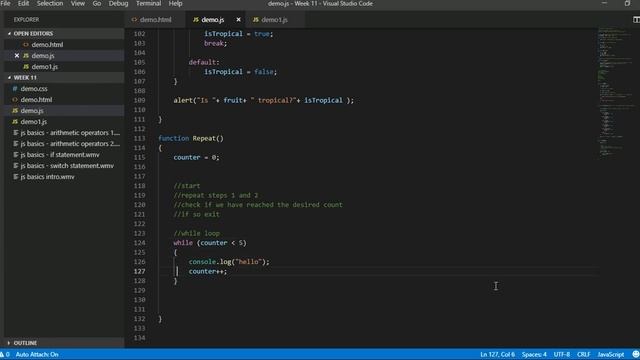Switch to the demo1.js editor tab
Viewport: 640px width, 360px height.
[274, 20]
